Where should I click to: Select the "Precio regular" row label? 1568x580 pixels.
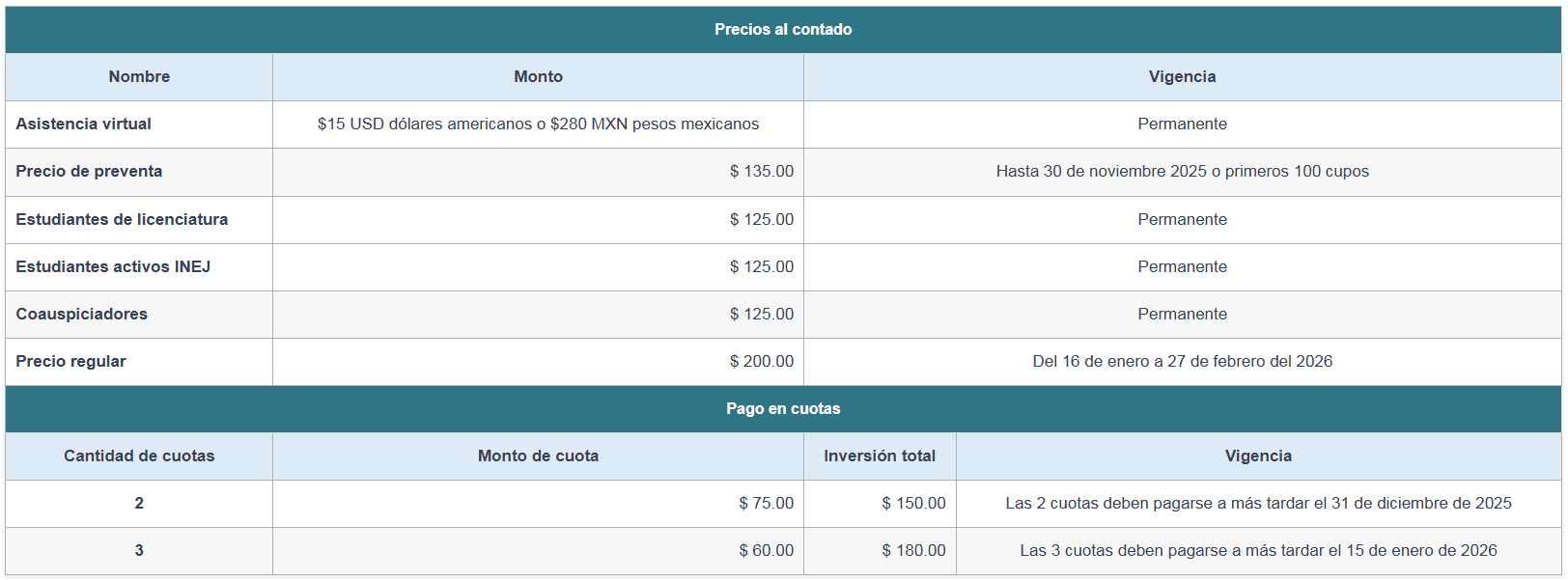pyautogui.click(x=71, y=362)
